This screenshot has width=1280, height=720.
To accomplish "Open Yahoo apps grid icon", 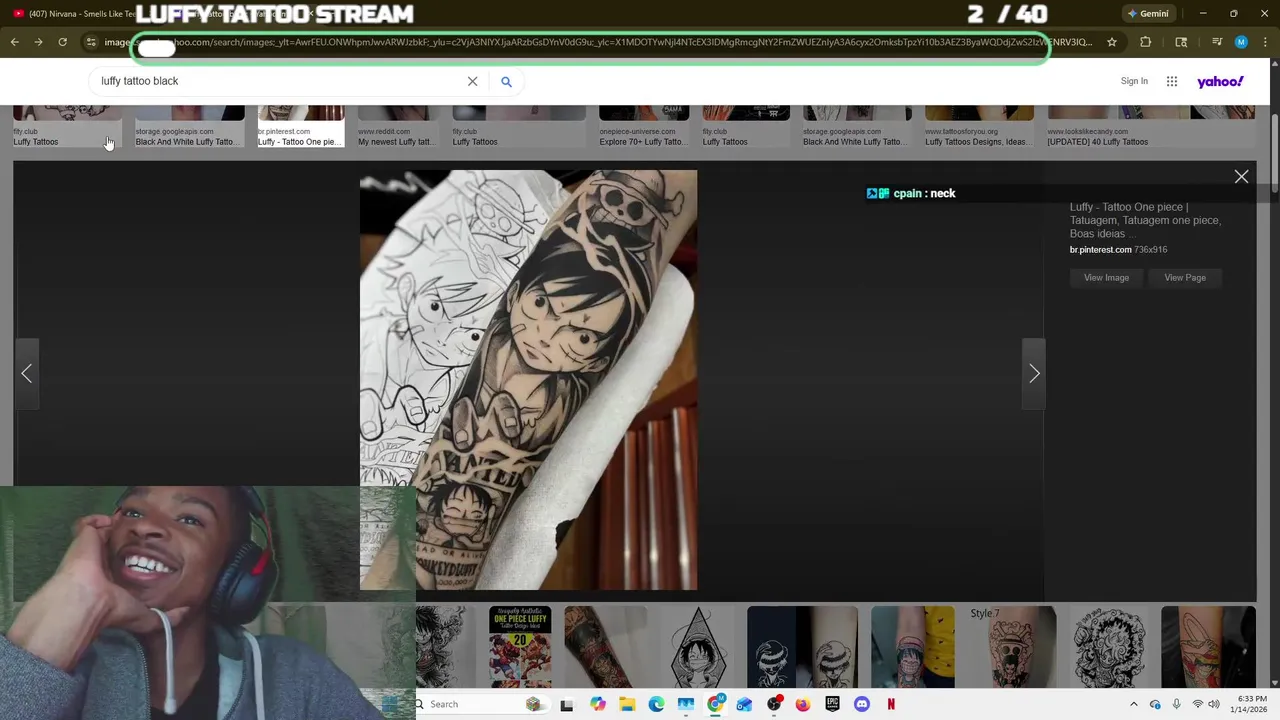I will pos(1172,81).
